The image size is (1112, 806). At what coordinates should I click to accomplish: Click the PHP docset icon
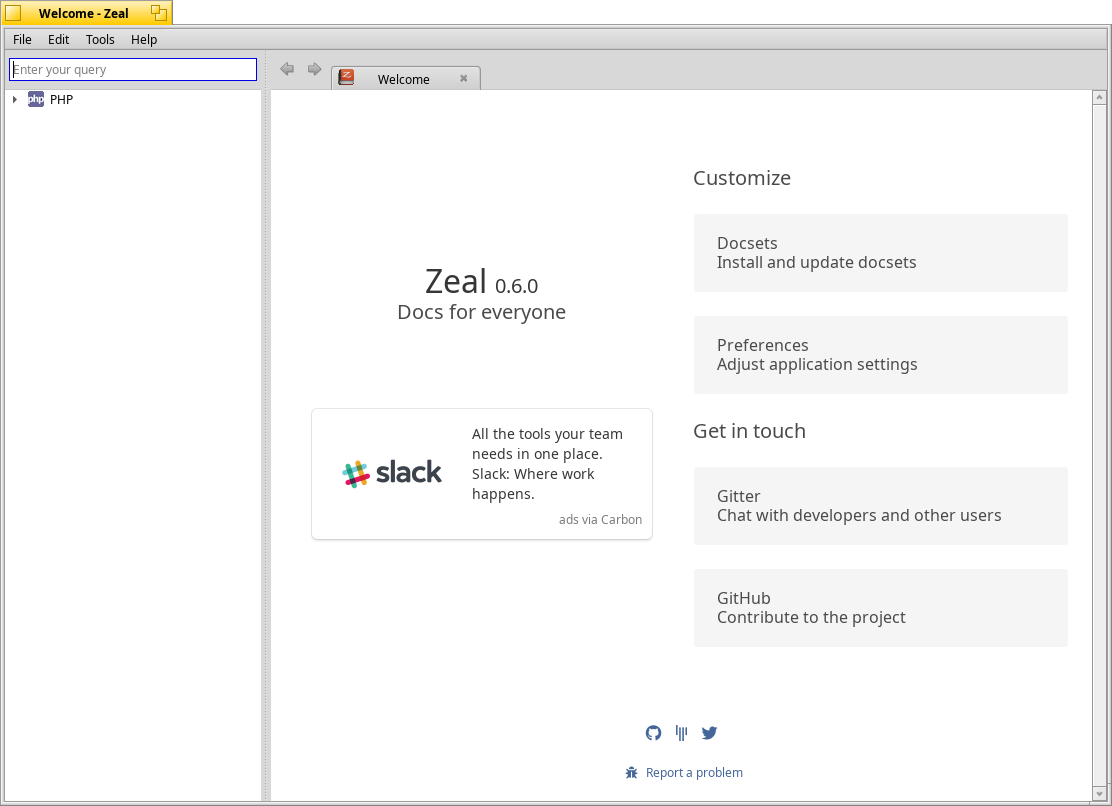(x=35, y=99)
